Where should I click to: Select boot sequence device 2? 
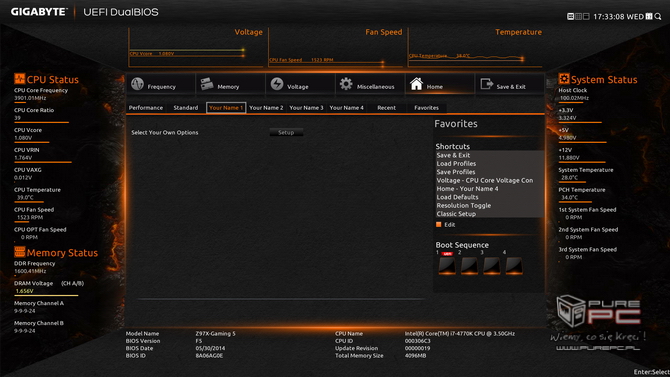469,265
